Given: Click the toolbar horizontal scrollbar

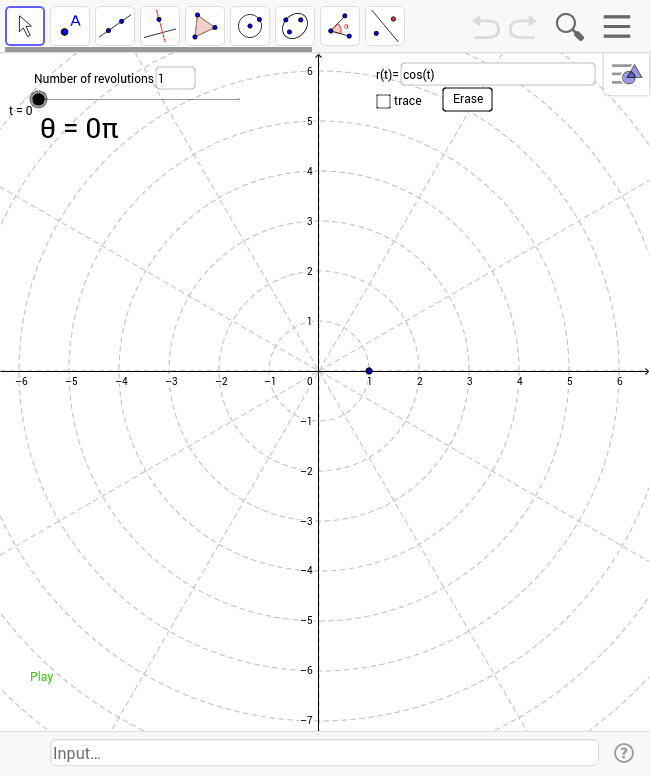Looking at the screenshot, I should [158, 49].
